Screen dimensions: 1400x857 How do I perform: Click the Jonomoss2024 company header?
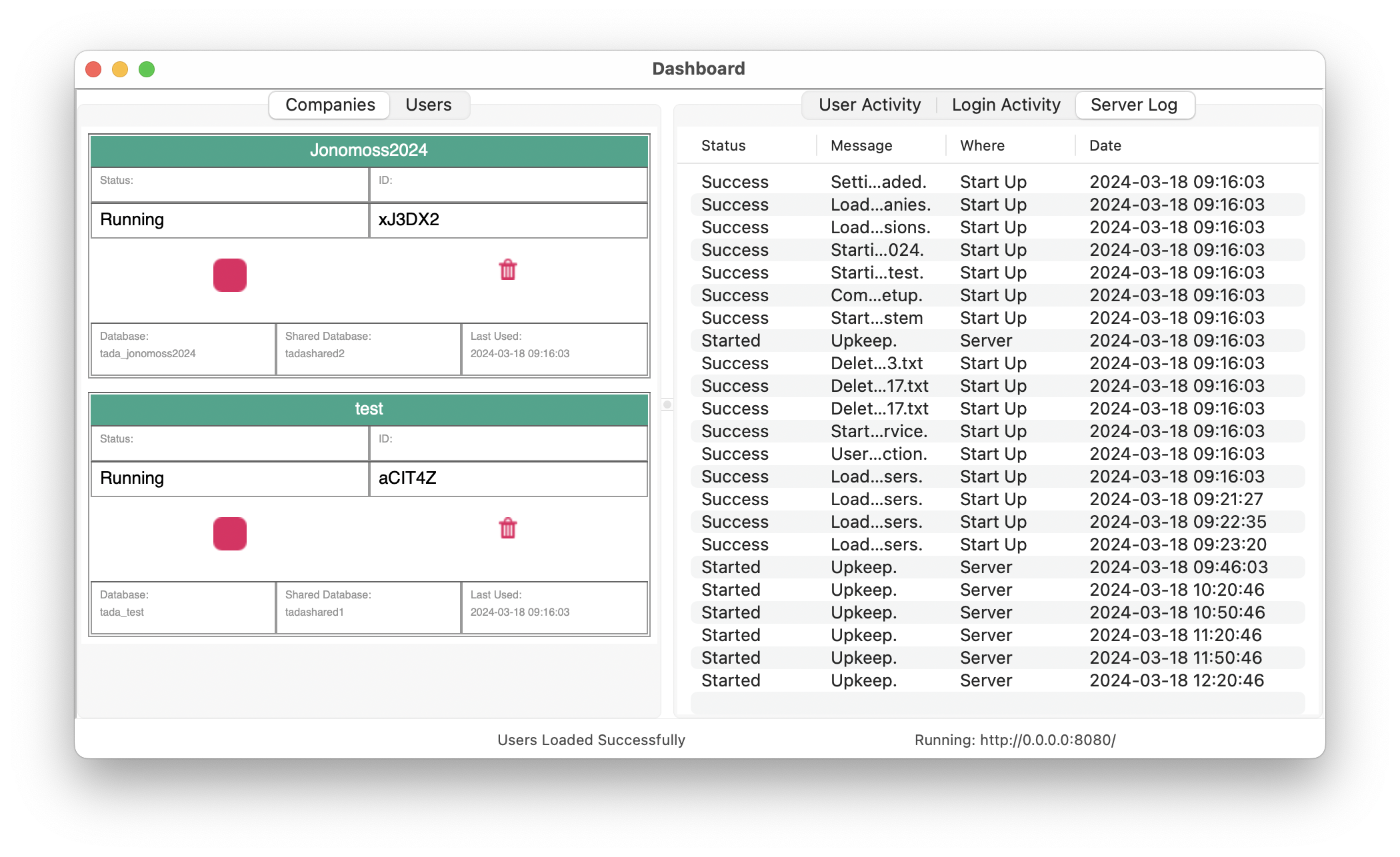(369, 150)
